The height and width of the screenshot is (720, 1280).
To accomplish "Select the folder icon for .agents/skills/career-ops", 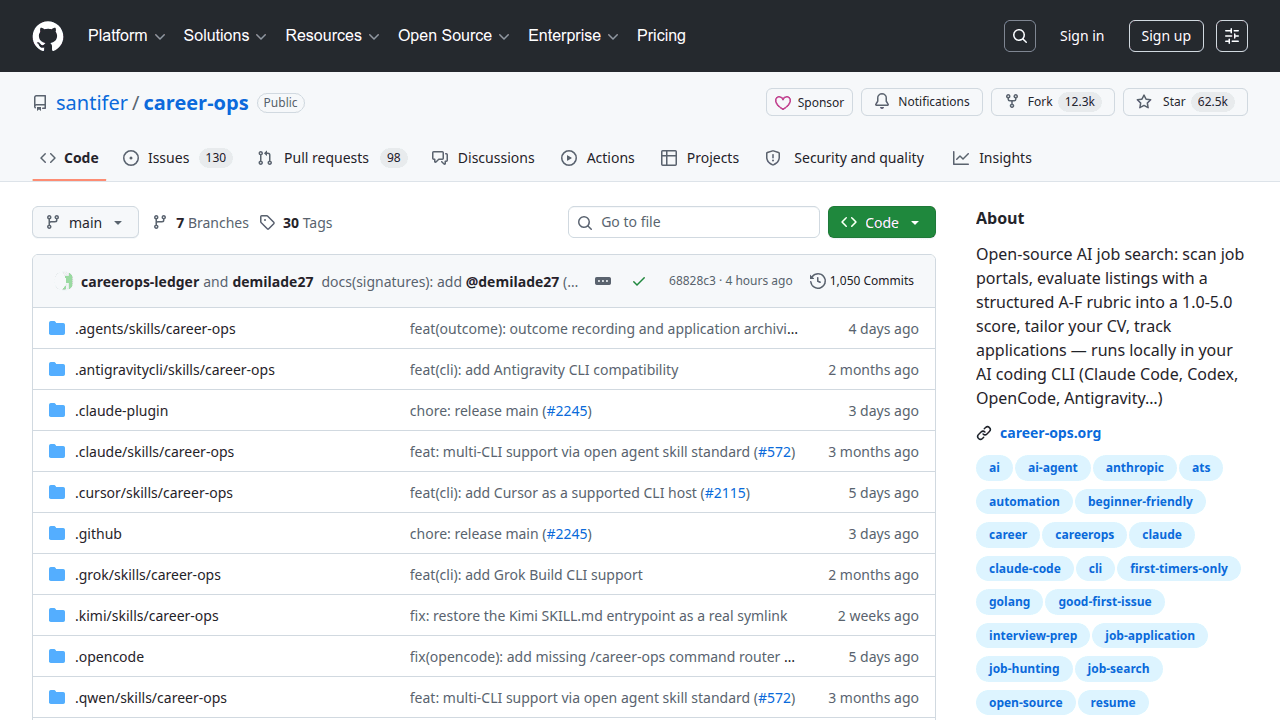I will pyautogui.click(x=57, y=329).
